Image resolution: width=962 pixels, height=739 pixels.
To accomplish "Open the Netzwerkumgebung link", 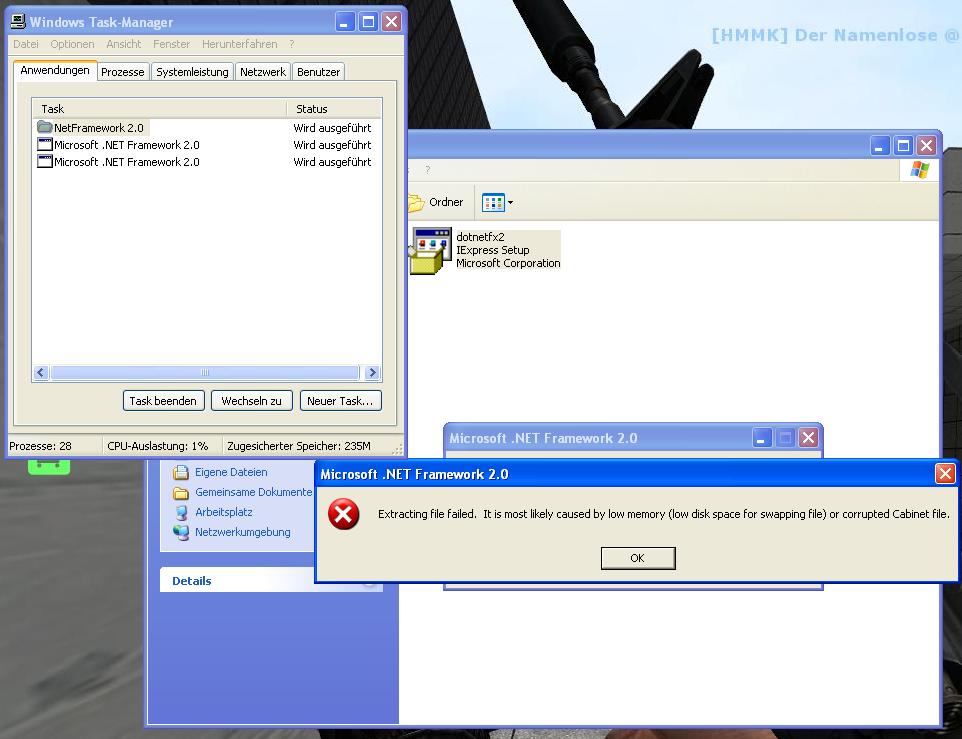I will [242, 532].
